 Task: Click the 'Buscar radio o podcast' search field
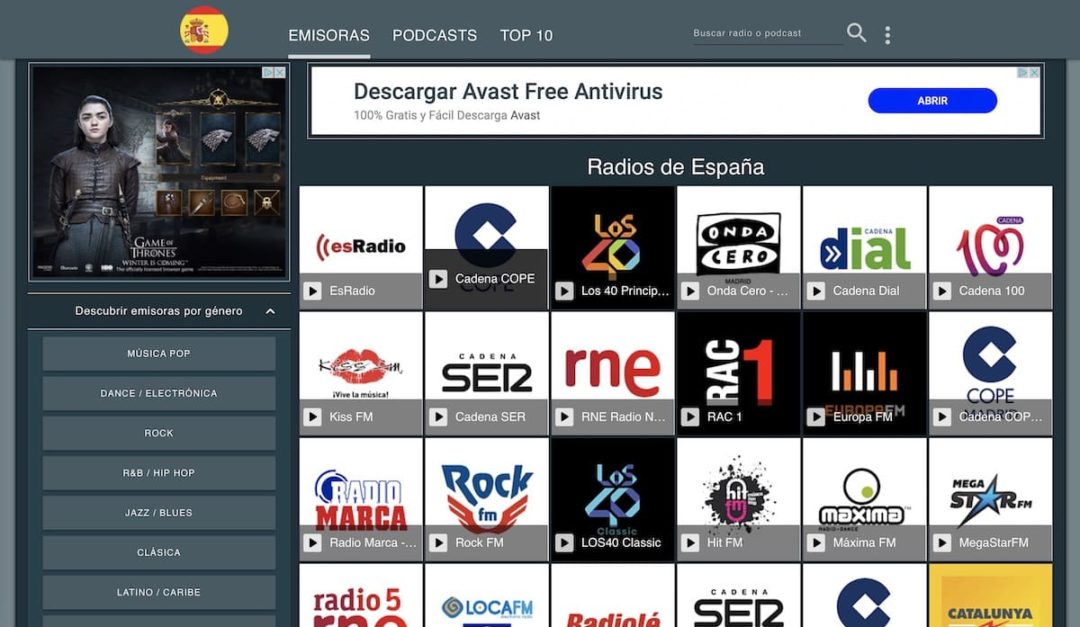tap(765, 33)
